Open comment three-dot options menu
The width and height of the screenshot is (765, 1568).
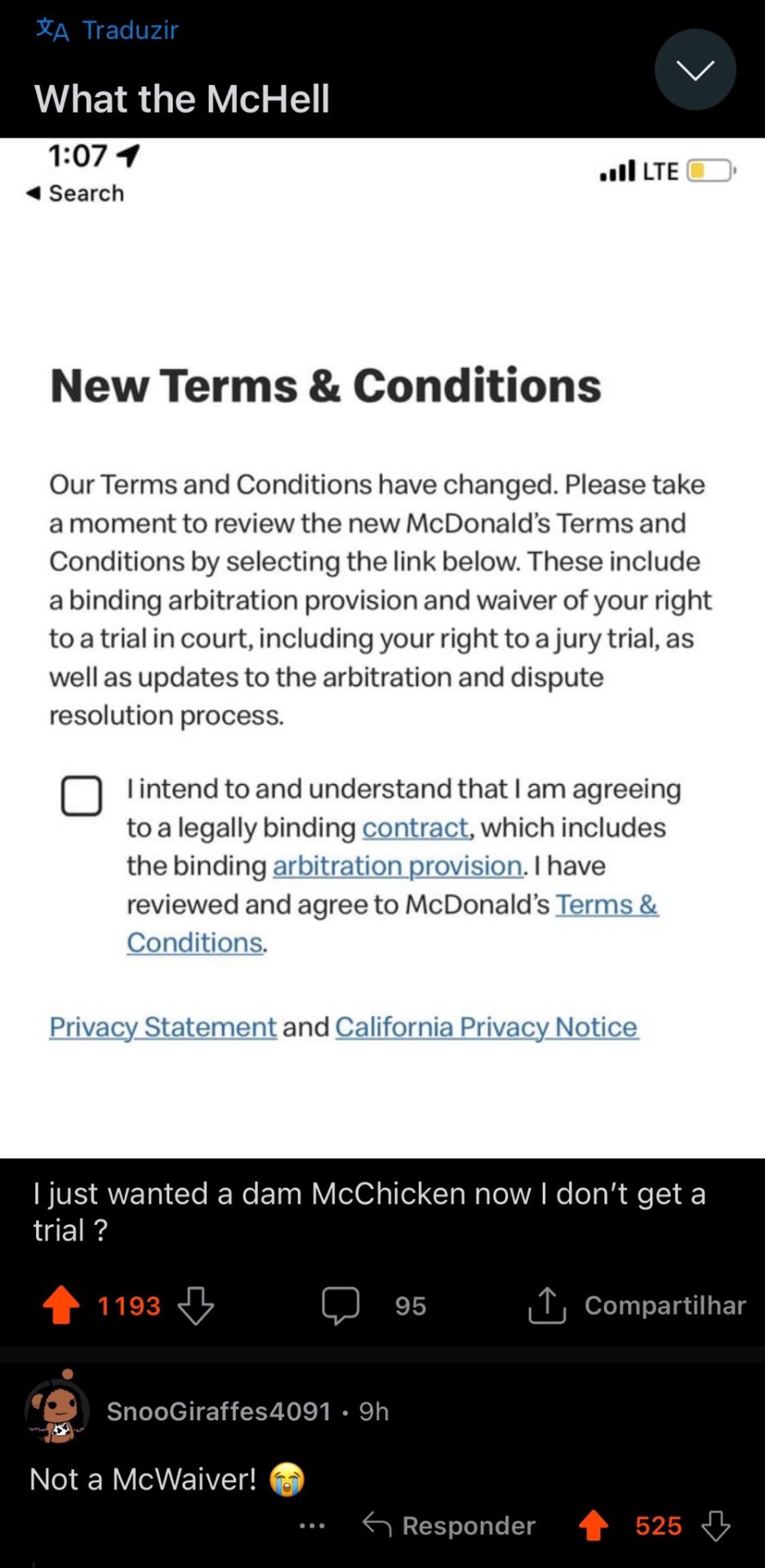(x=312, y=1525)
